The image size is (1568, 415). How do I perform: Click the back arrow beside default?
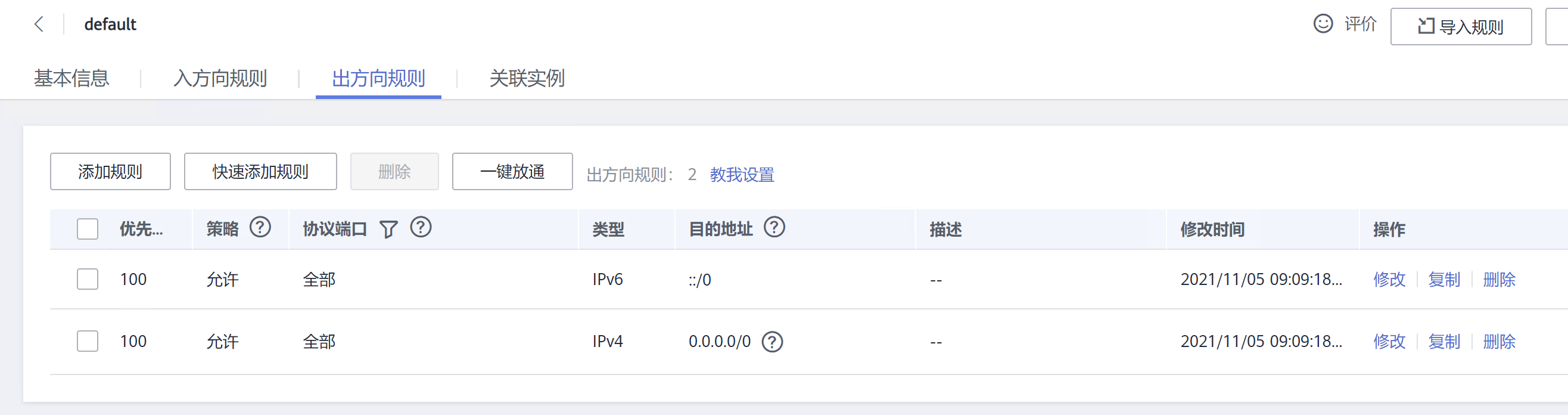[39, 24]
